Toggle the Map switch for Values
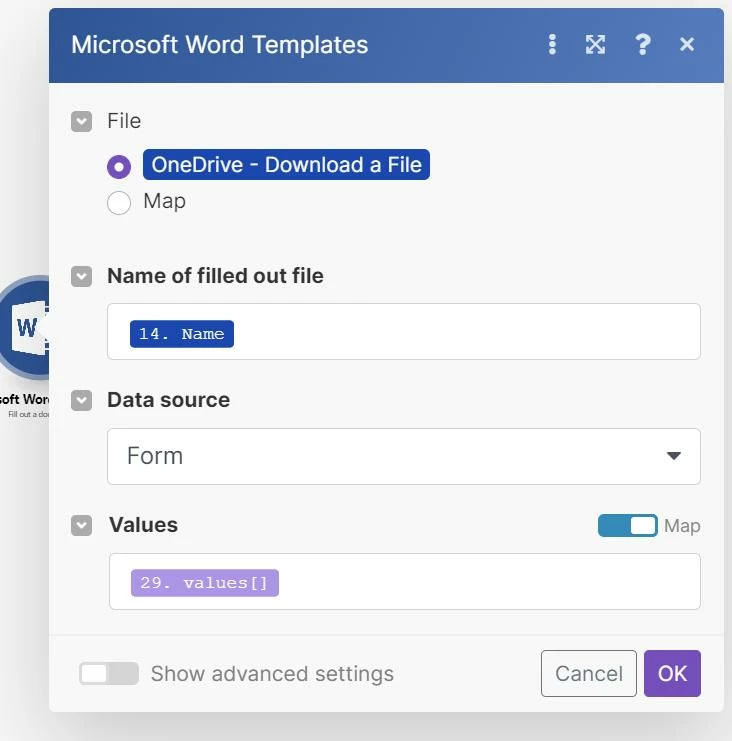The width and height of the screenshot is (732, 741). 628,526
